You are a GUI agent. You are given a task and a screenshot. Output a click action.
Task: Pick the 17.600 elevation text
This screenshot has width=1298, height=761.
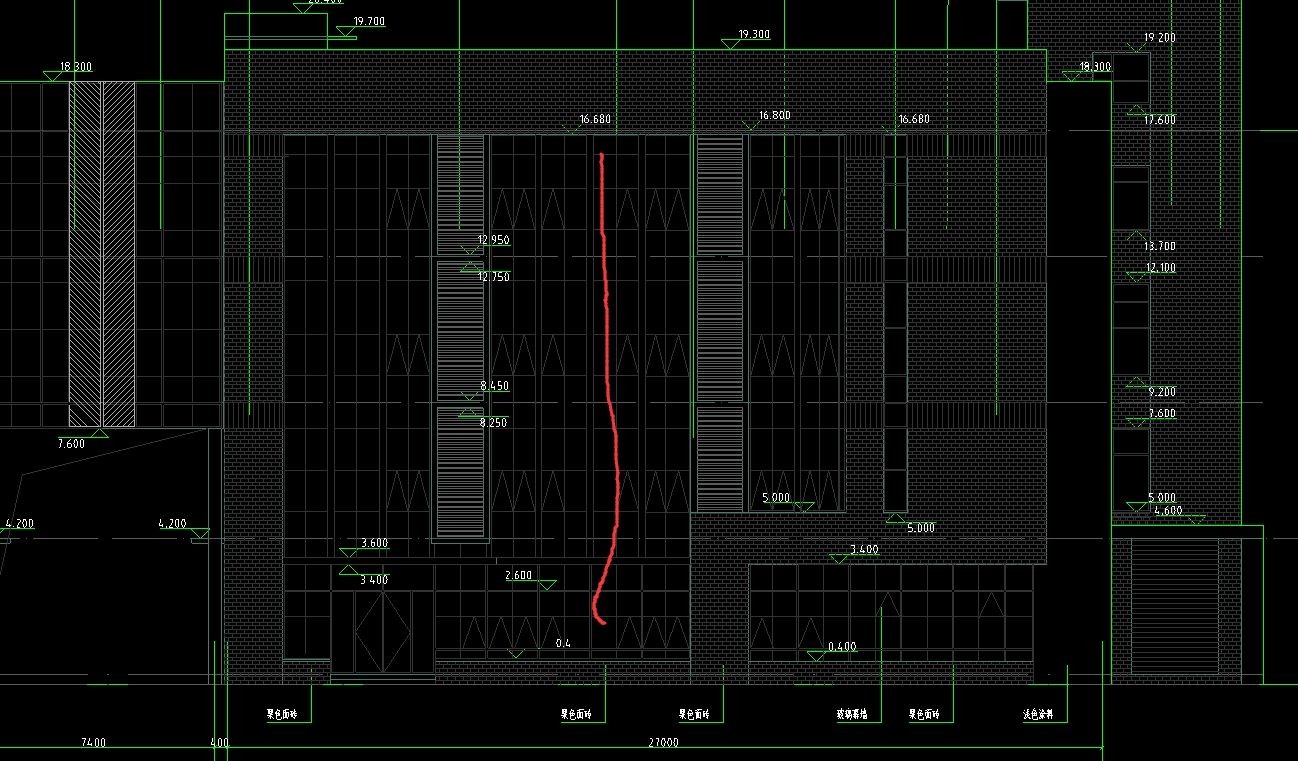1159,119
